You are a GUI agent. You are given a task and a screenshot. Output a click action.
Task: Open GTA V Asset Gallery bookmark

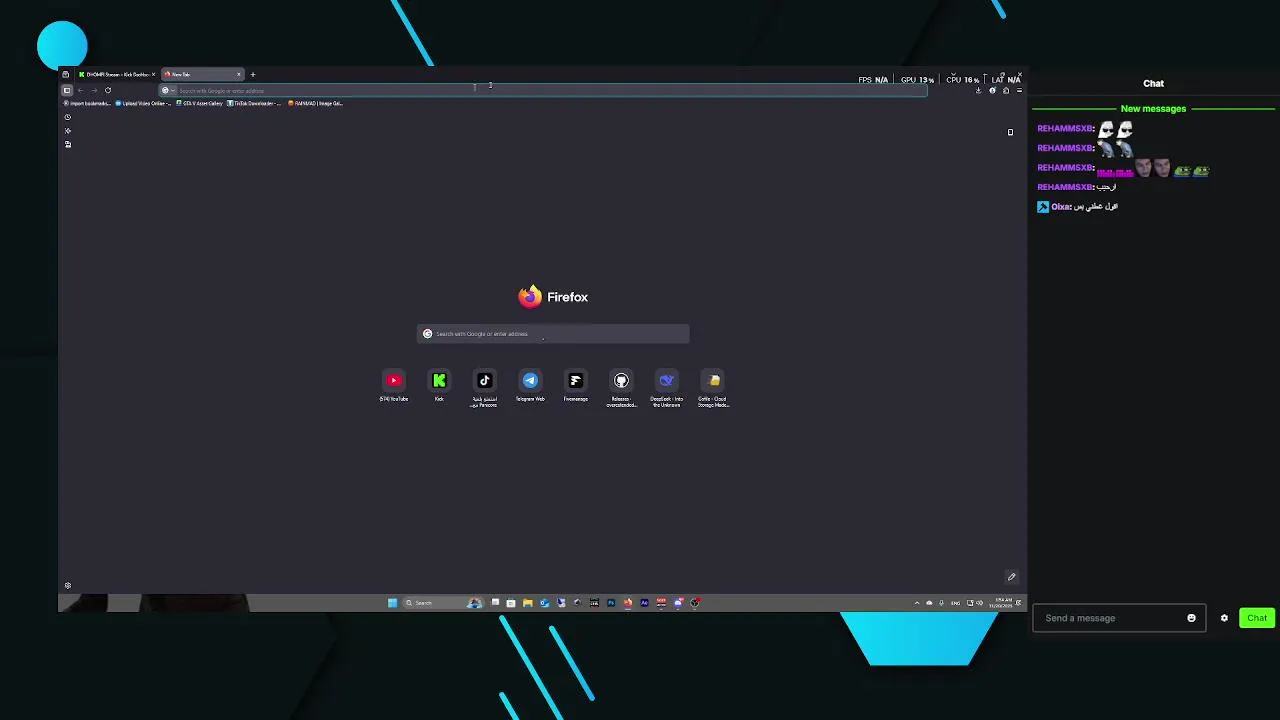point(200,103)
